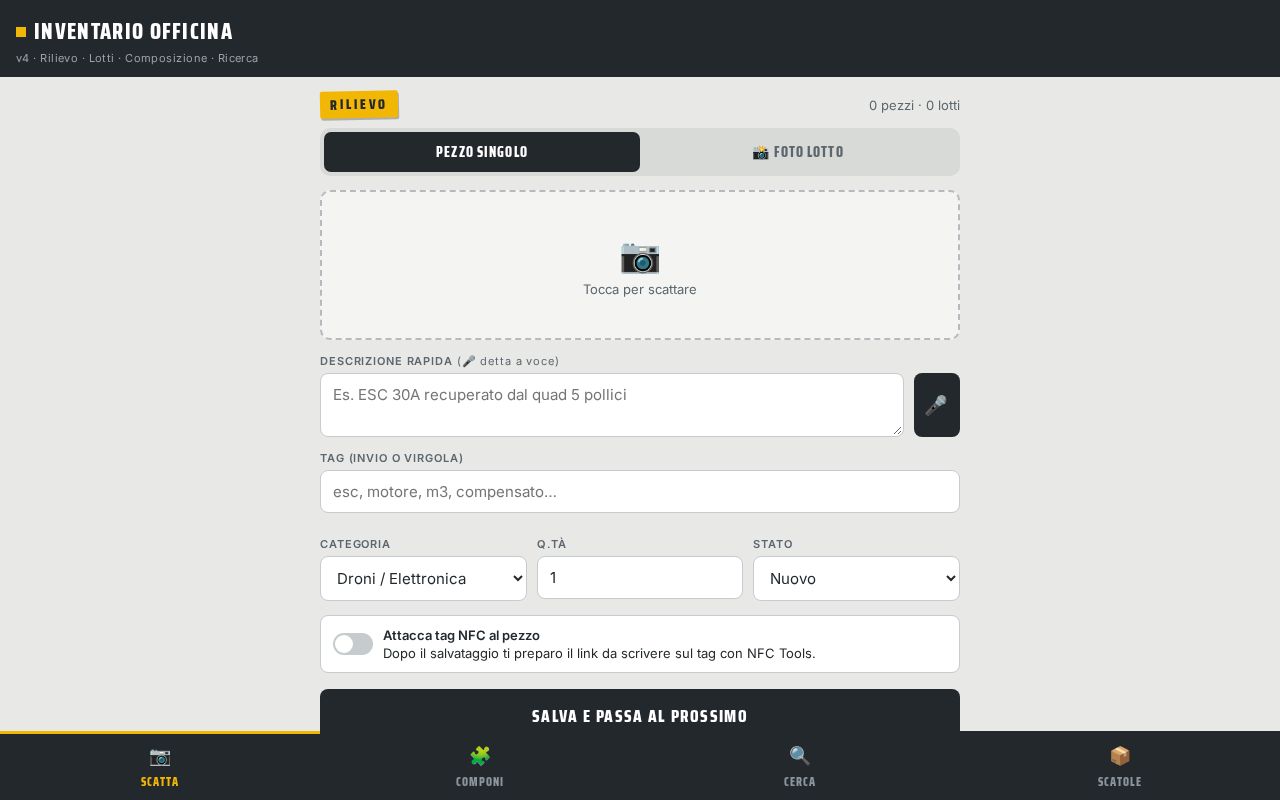
Task: Open the Cerca search tab
Action: click(x=800, y=767)
